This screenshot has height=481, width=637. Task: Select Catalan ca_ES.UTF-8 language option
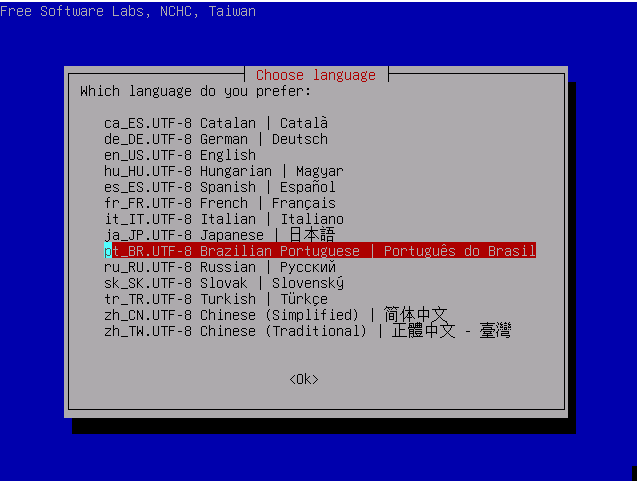[x=216, y=123]
